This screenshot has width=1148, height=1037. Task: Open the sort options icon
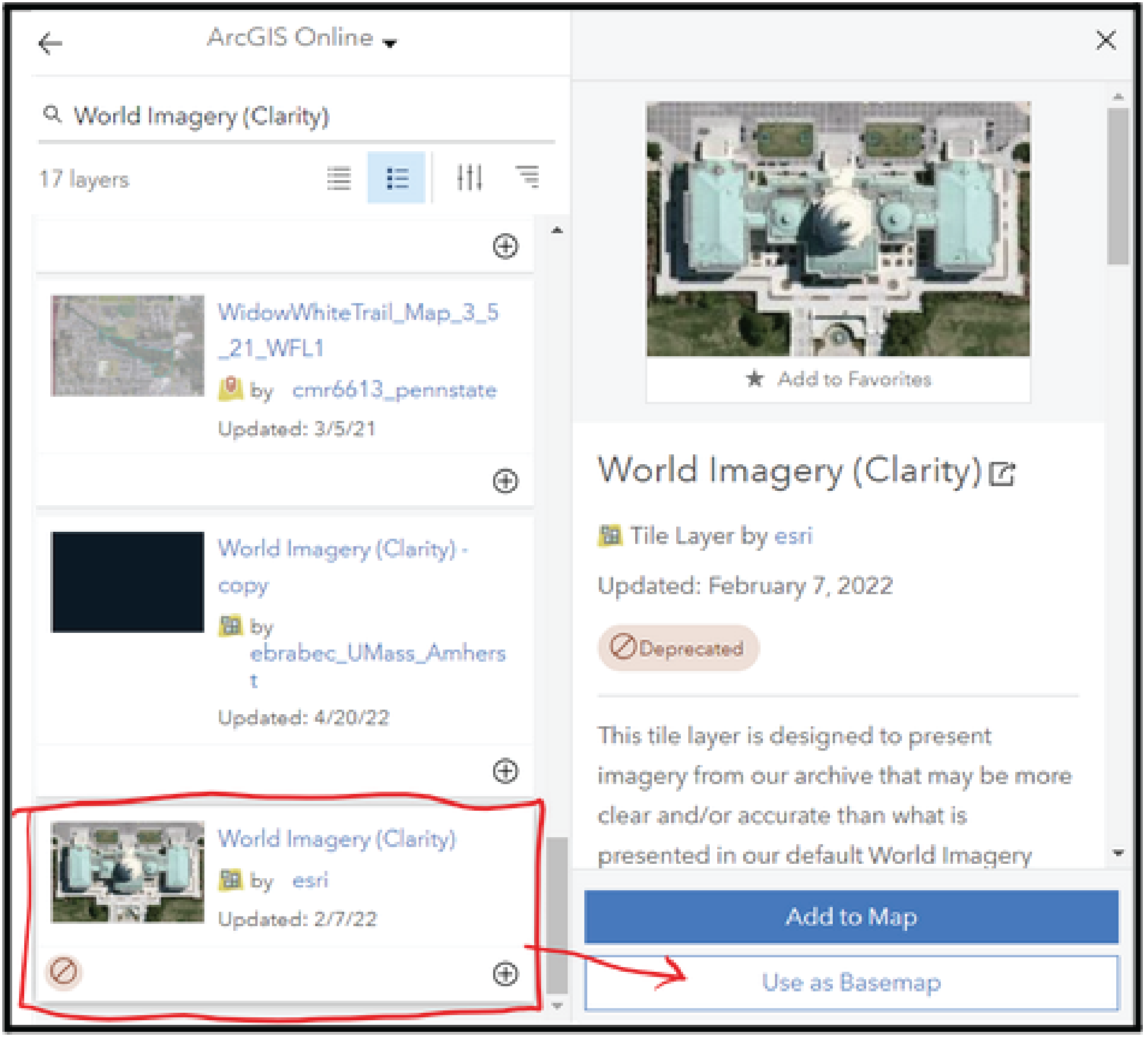pos(527,176)
